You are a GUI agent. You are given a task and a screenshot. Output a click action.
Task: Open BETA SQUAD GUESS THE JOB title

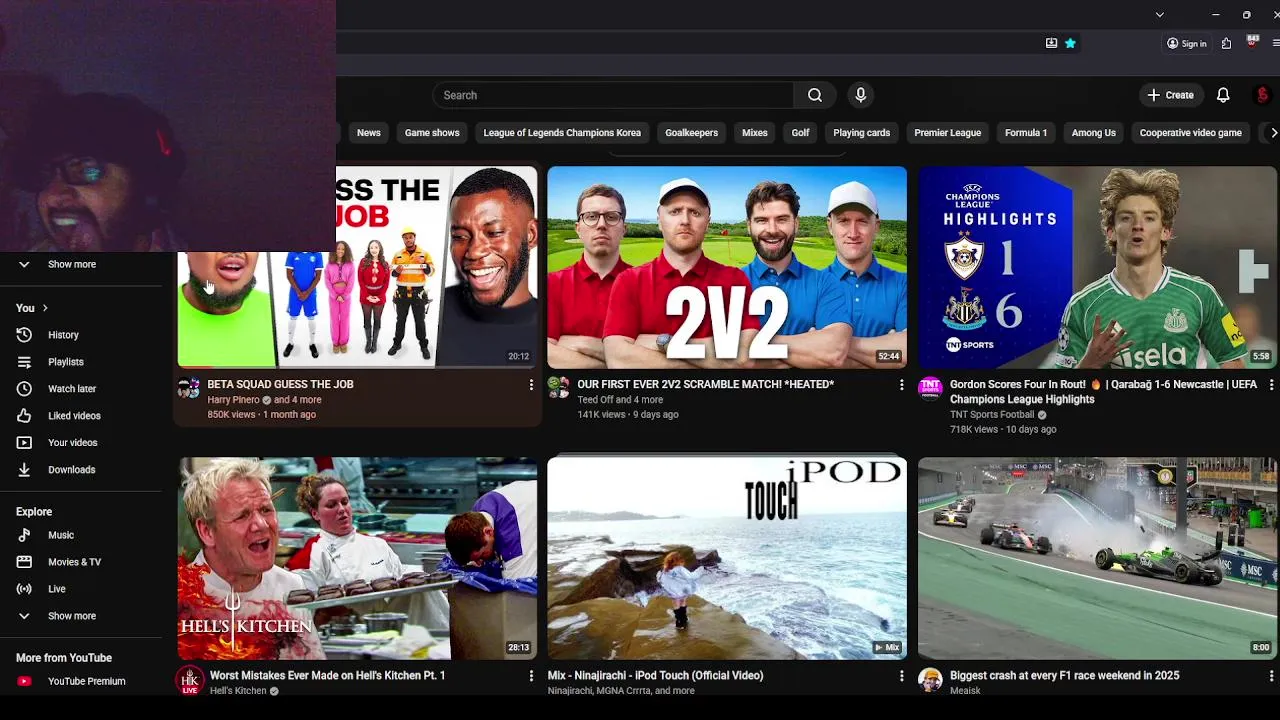[x=280, y=384]
